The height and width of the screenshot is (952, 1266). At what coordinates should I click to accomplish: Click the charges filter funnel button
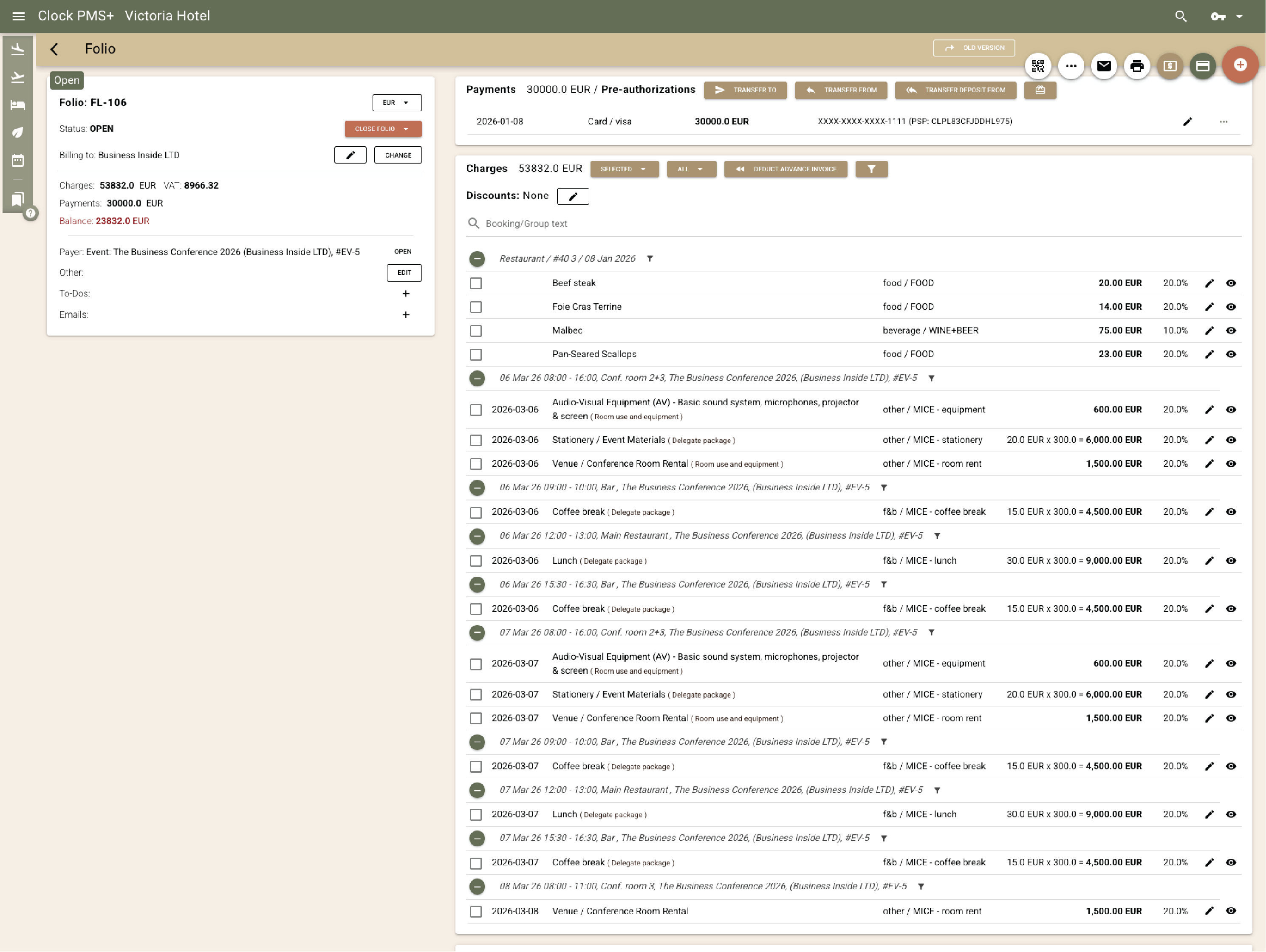(x=871, y=169)
